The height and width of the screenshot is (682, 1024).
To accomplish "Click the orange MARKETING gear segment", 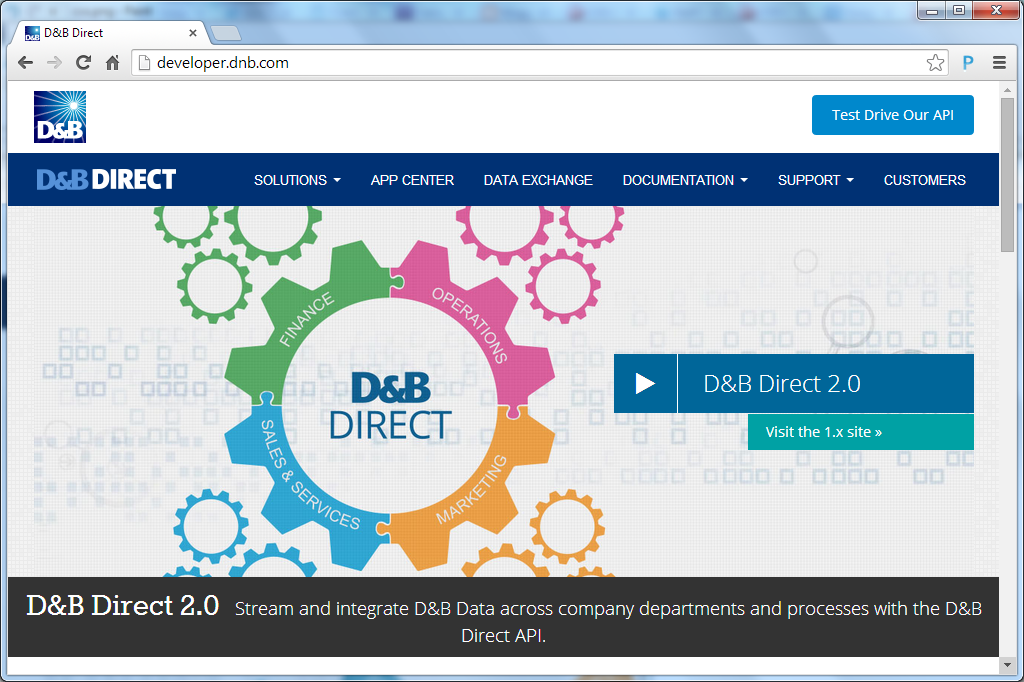I will click(x=472, y=489).
